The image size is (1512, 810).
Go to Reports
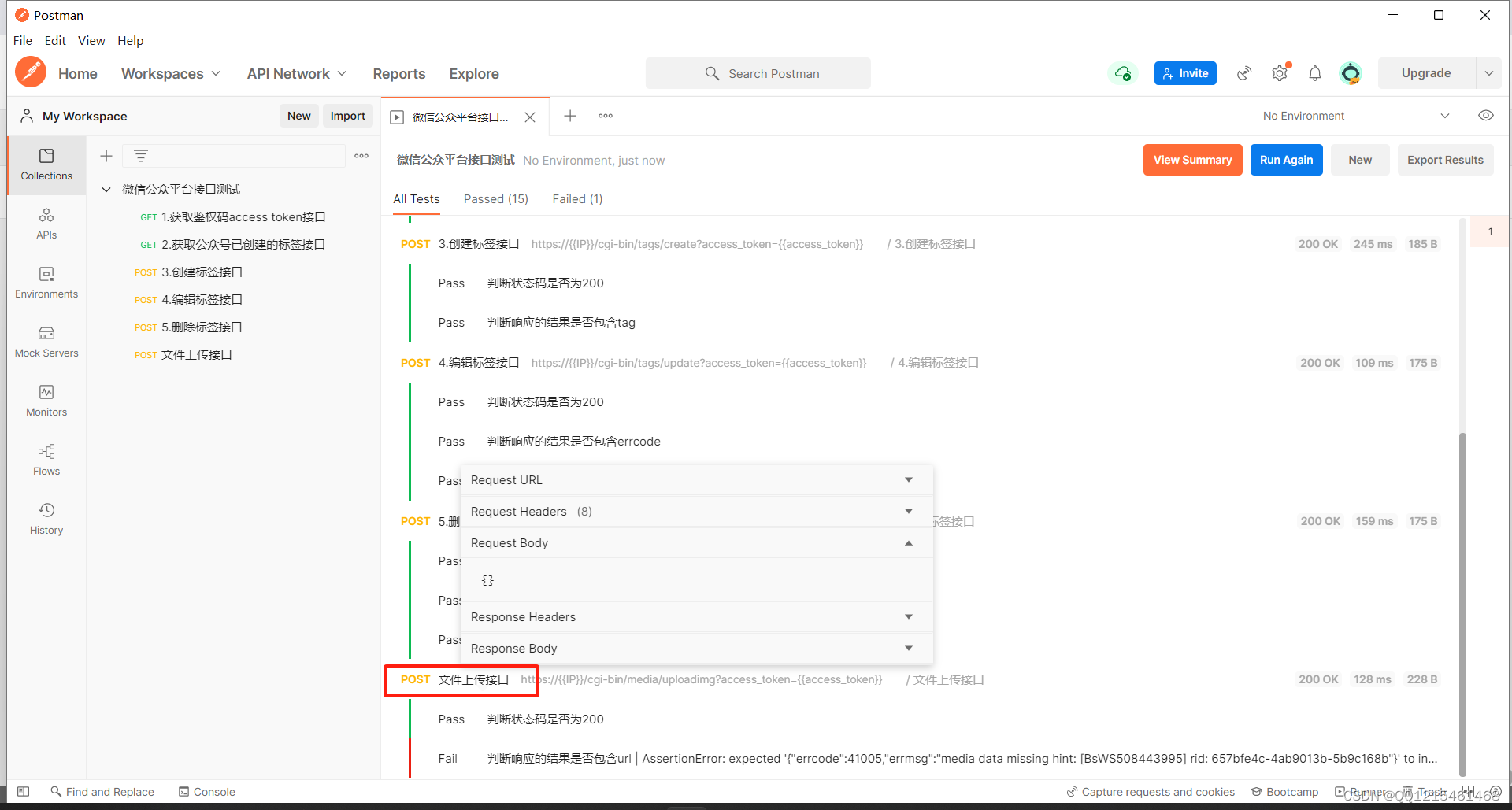point(399,73)
